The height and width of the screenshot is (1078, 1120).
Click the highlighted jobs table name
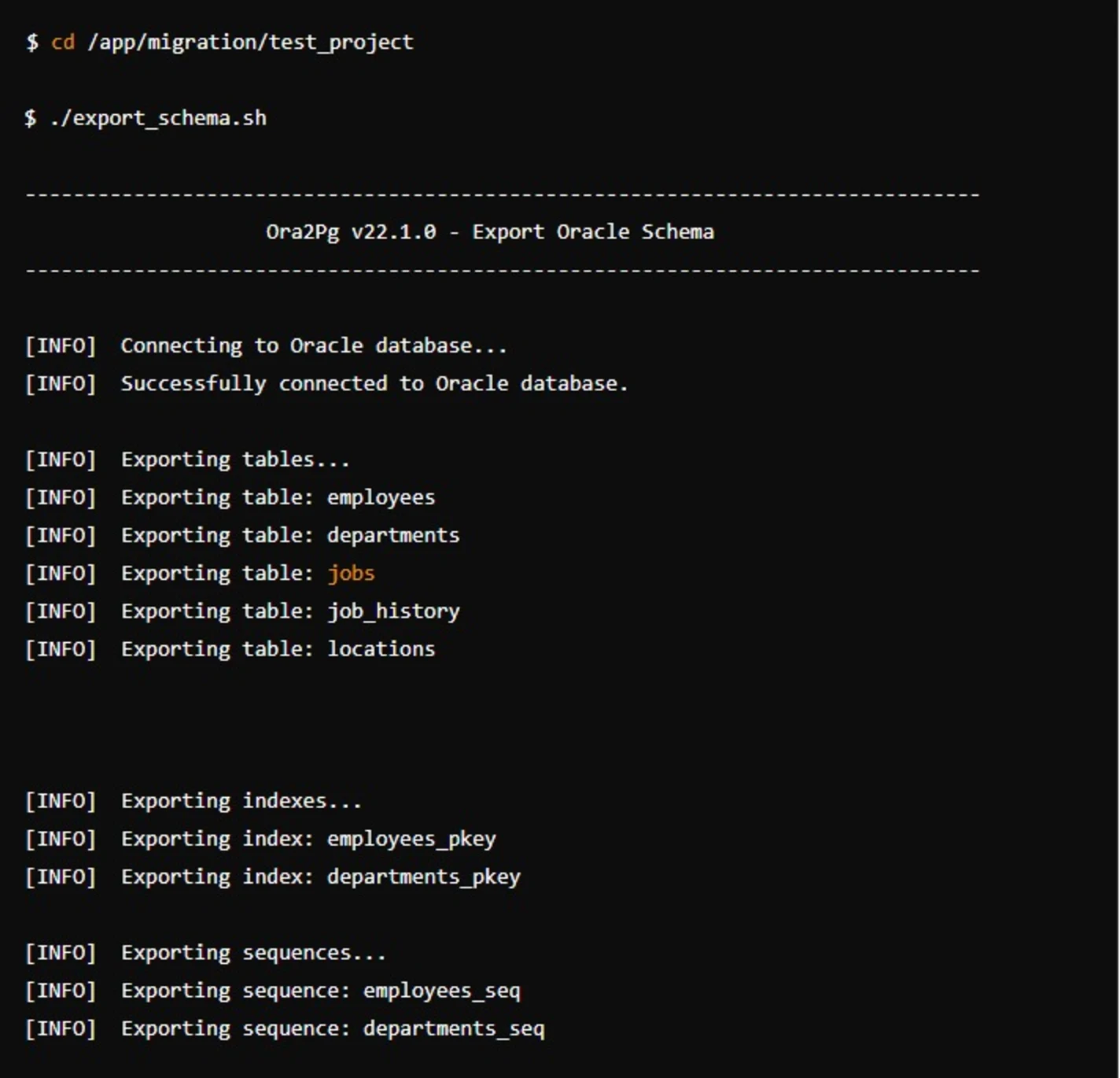coord(351,573)
